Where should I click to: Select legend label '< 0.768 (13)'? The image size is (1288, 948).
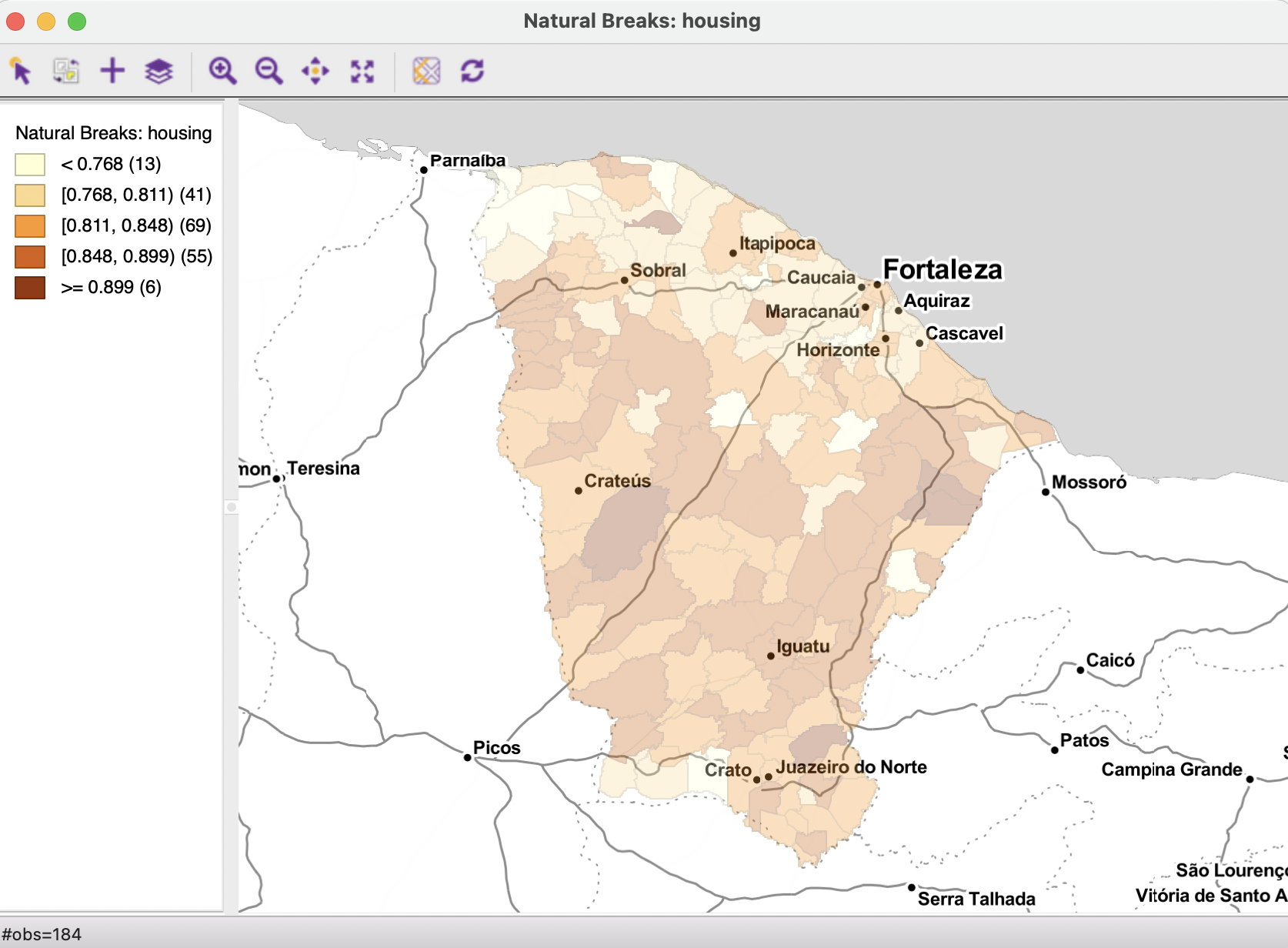pos(111,164)
